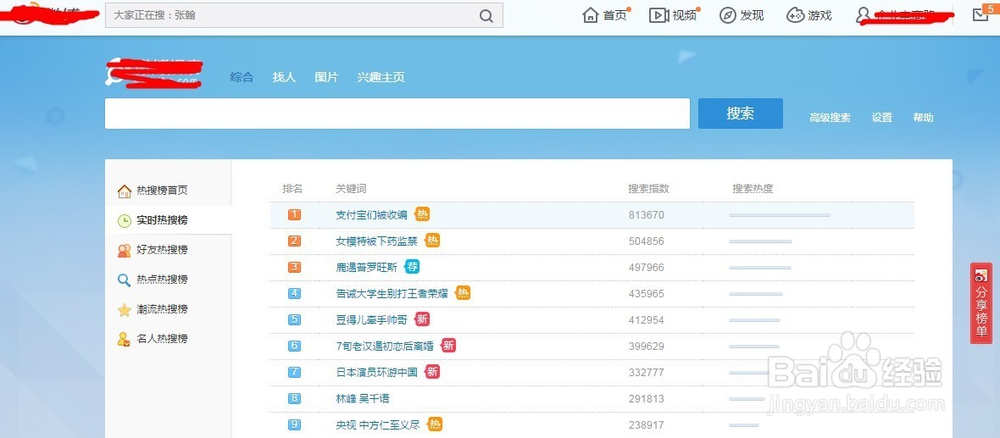Click the person icon beside 名人热搜榜
The image size is (1000, 438).
click(124, 339)
